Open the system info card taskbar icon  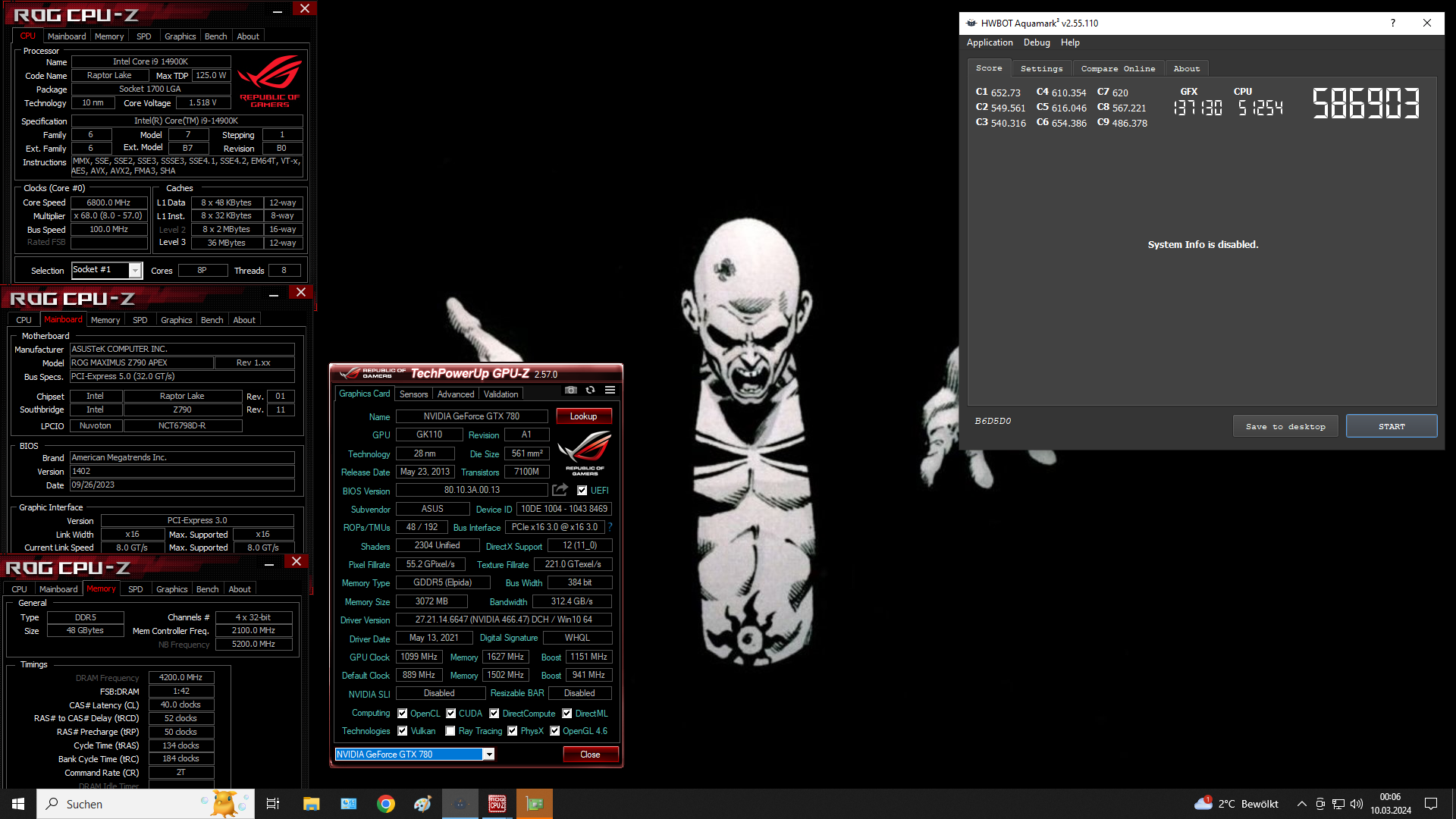click(x=349, y=804)
